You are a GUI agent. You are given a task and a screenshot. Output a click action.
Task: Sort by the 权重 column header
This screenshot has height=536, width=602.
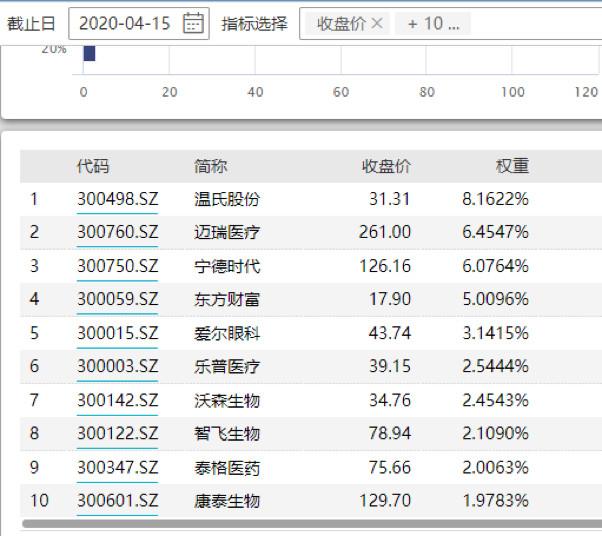click(x=512, y=166)
